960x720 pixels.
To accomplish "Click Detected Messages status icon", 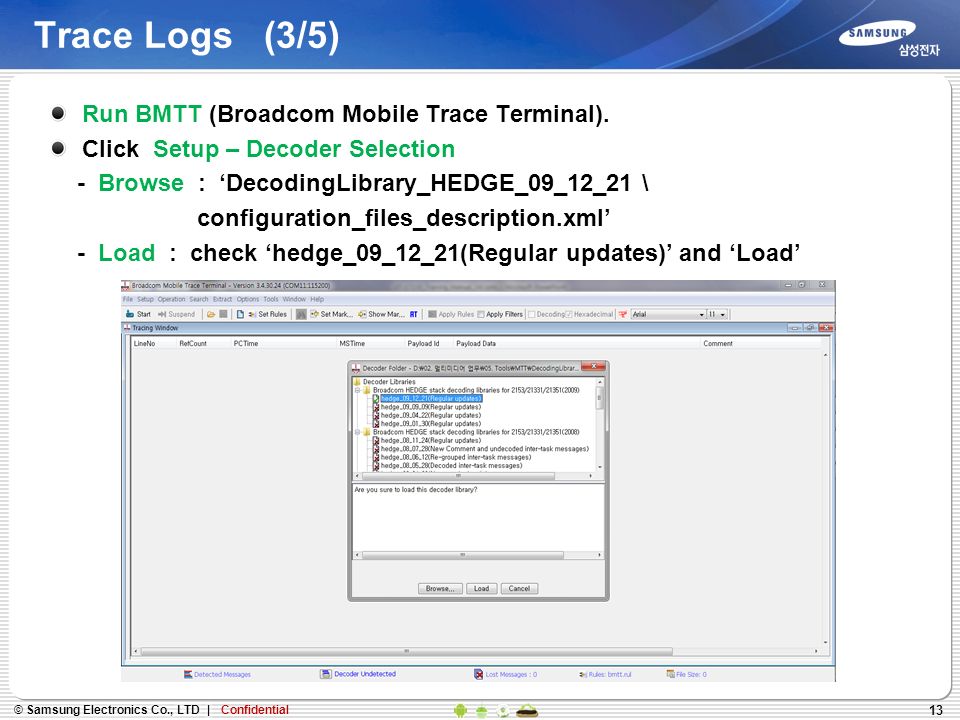I will pos(189,674).
